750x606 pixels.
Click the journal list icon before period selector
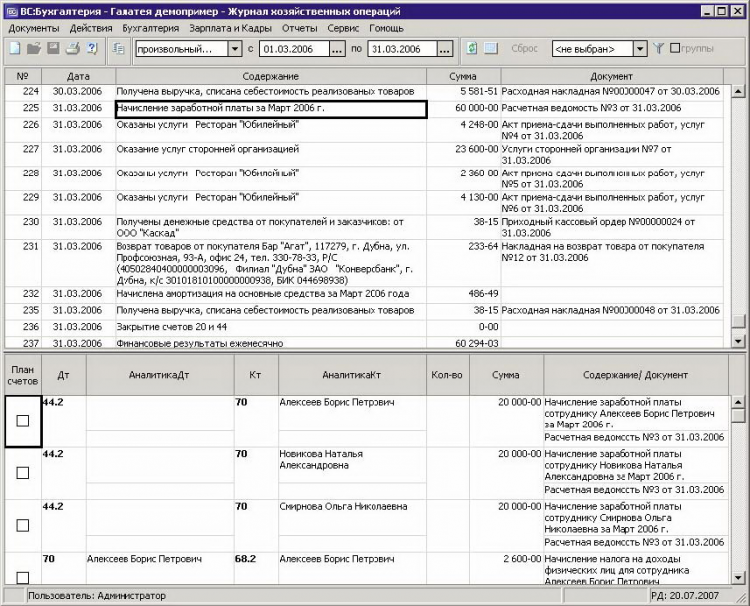[x=120, y=48]
